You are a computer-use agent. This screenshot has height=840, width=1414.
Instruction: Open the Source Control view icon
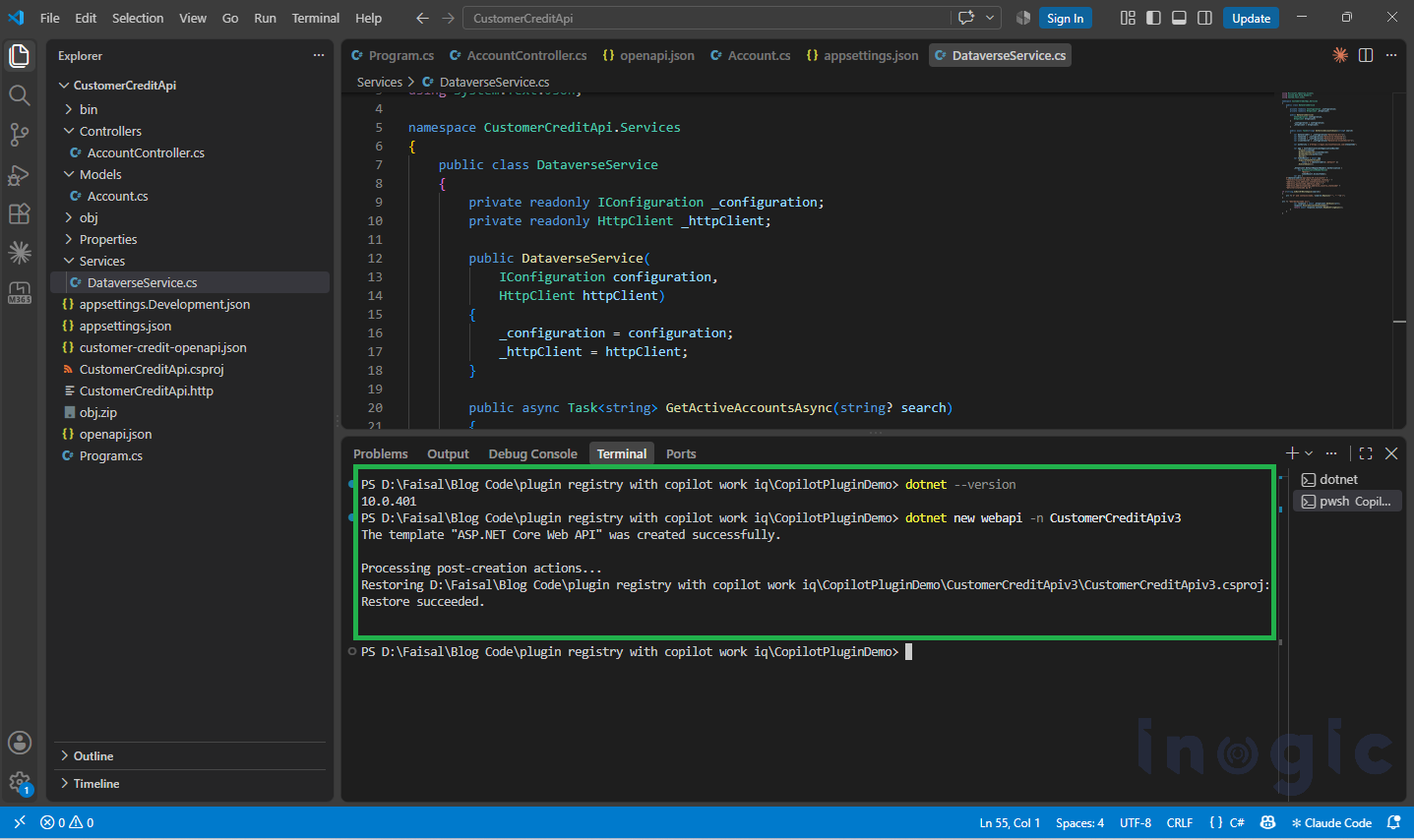(19, 135)
